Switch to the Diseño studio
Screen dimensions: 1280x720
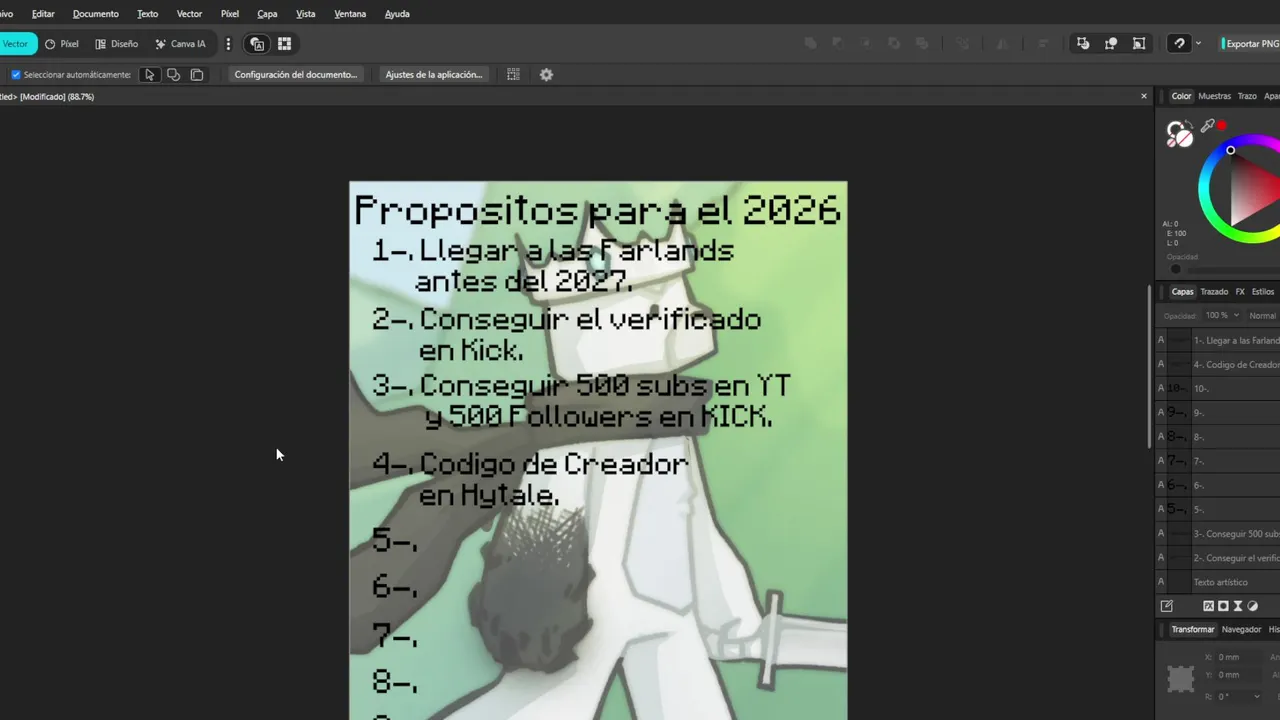tap(117, 44)
